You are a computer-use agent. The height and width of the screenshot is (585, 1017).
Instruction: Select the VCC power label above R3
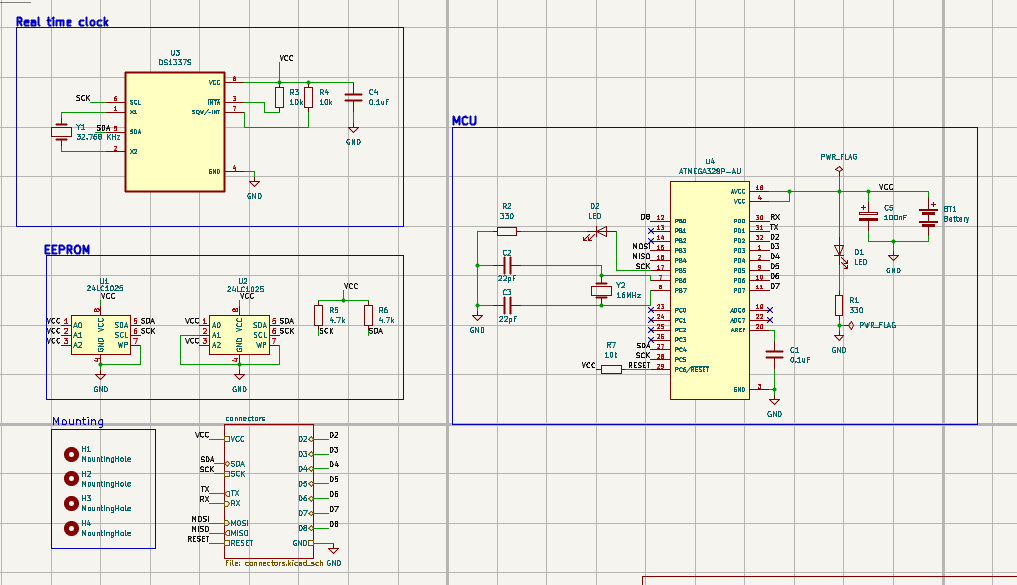(x=286, y=58)
